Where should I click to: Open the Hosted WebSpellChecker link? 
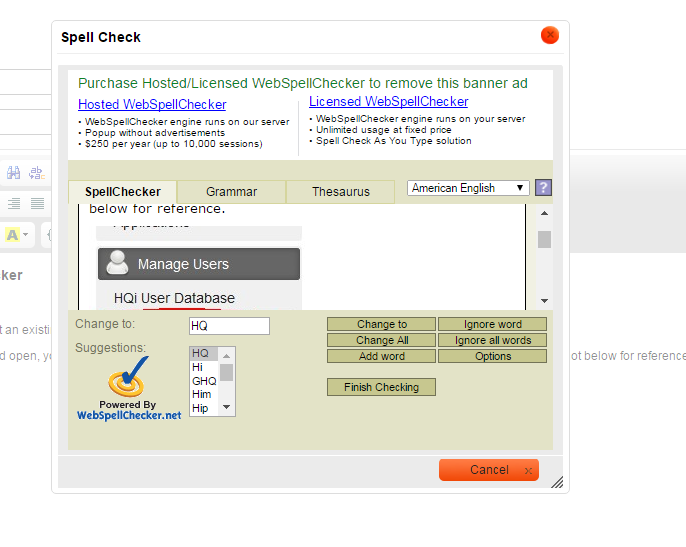[152, 105]
